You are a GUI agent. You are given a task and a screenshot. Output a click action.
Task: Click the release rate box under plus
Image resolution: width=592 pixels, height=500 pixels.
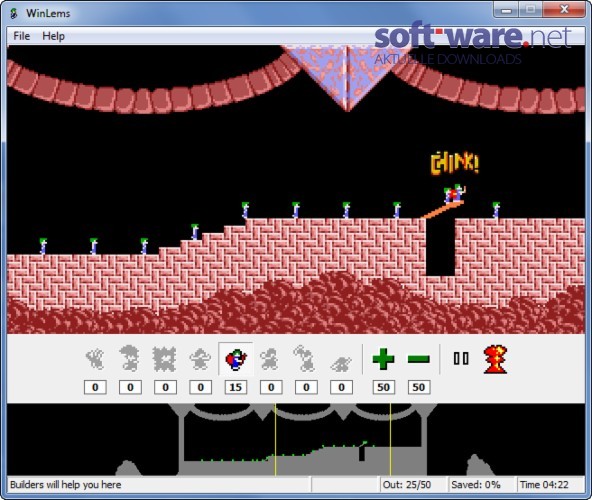click(x=384, y=387)
